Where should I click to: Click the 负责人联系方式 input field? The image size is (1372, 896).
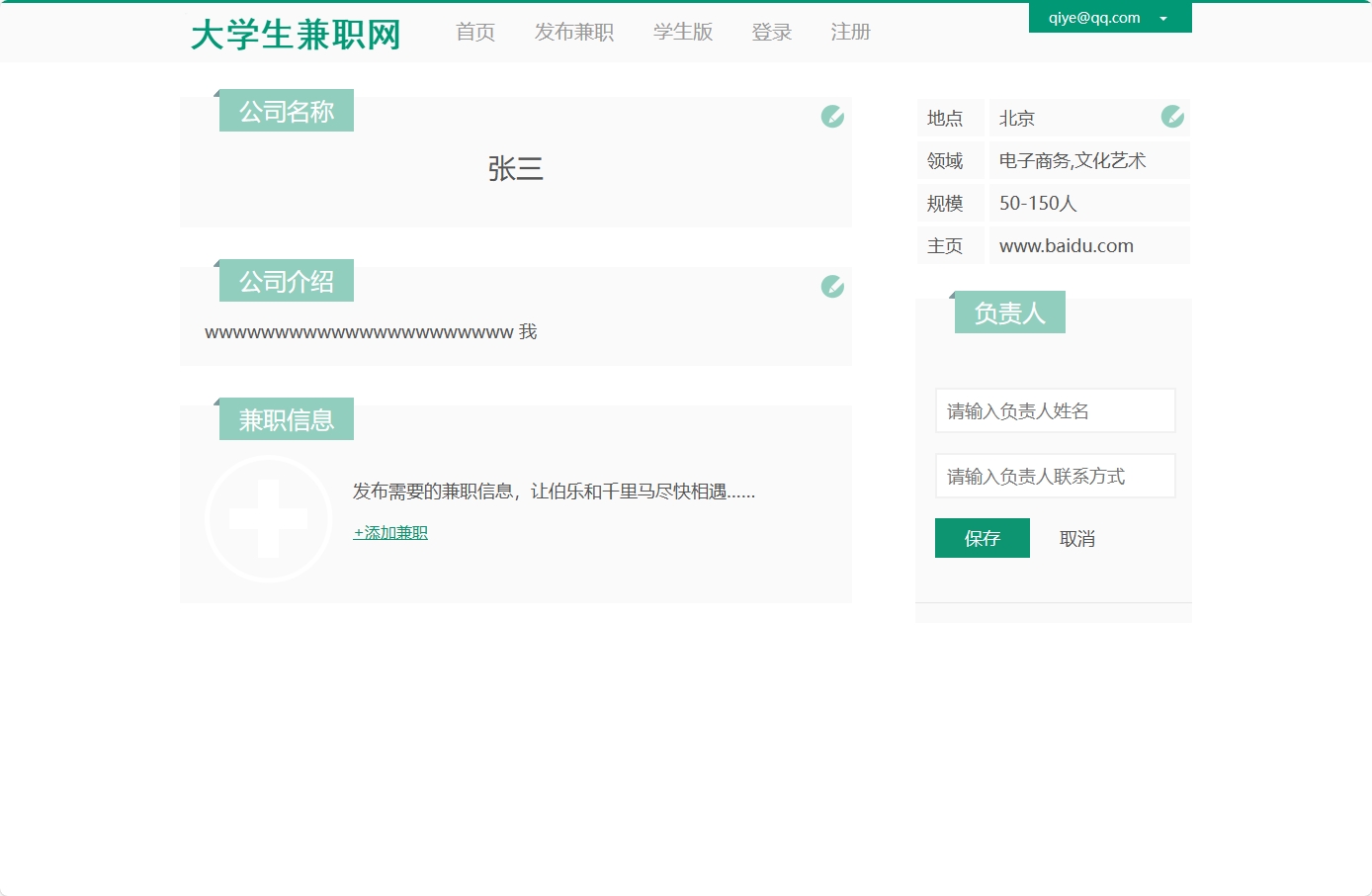click(1055, 476)
